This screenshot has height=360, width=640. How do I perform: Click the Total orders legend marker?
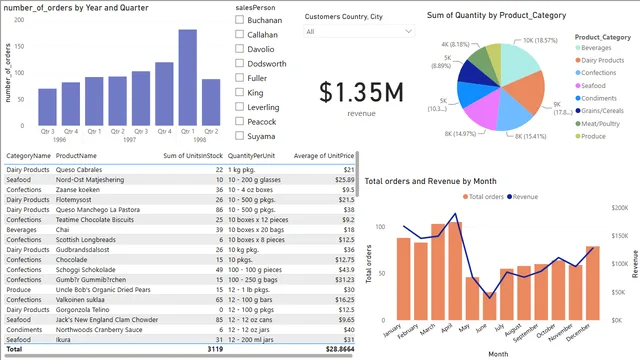click(465, 197)
